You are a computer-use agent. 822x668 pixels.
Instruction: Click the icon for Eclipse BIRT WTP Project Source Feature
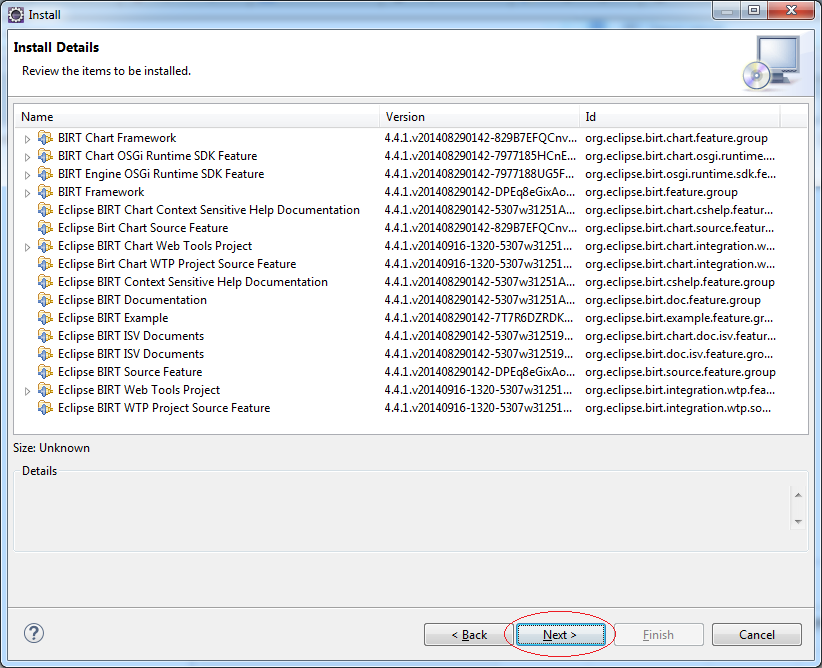point(45,408)
